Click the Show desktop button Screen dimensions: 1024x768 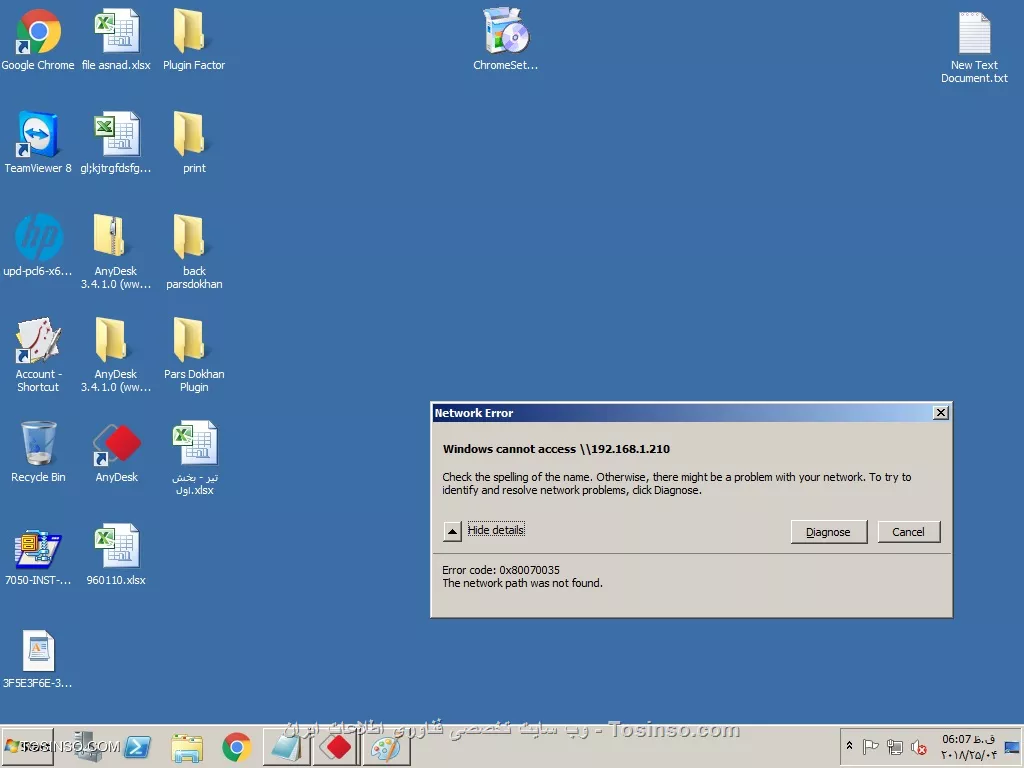(1012, 746)
